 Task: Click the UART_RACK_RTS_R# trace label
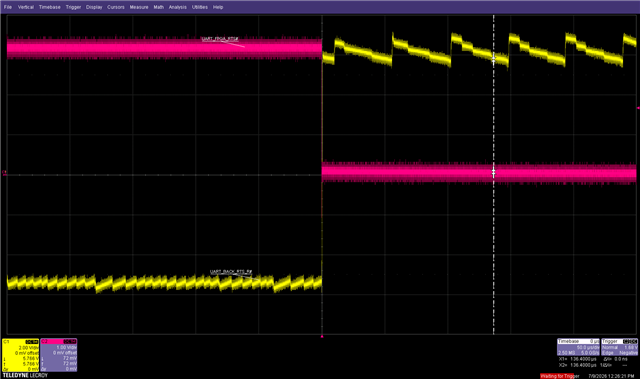tap(231, 272)
